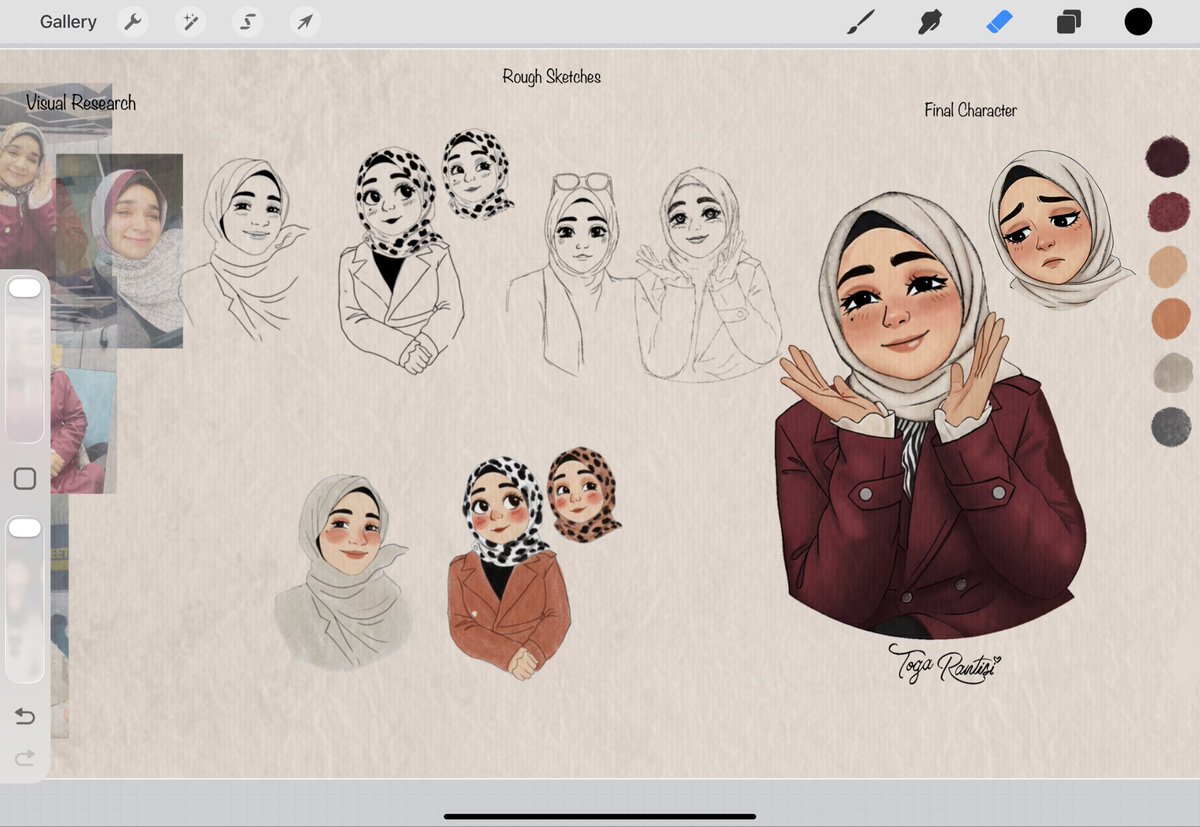This screenshot has width=1200, height=827.
Task: Click the reference photo with maroon hijab
Action: point(119,250)
